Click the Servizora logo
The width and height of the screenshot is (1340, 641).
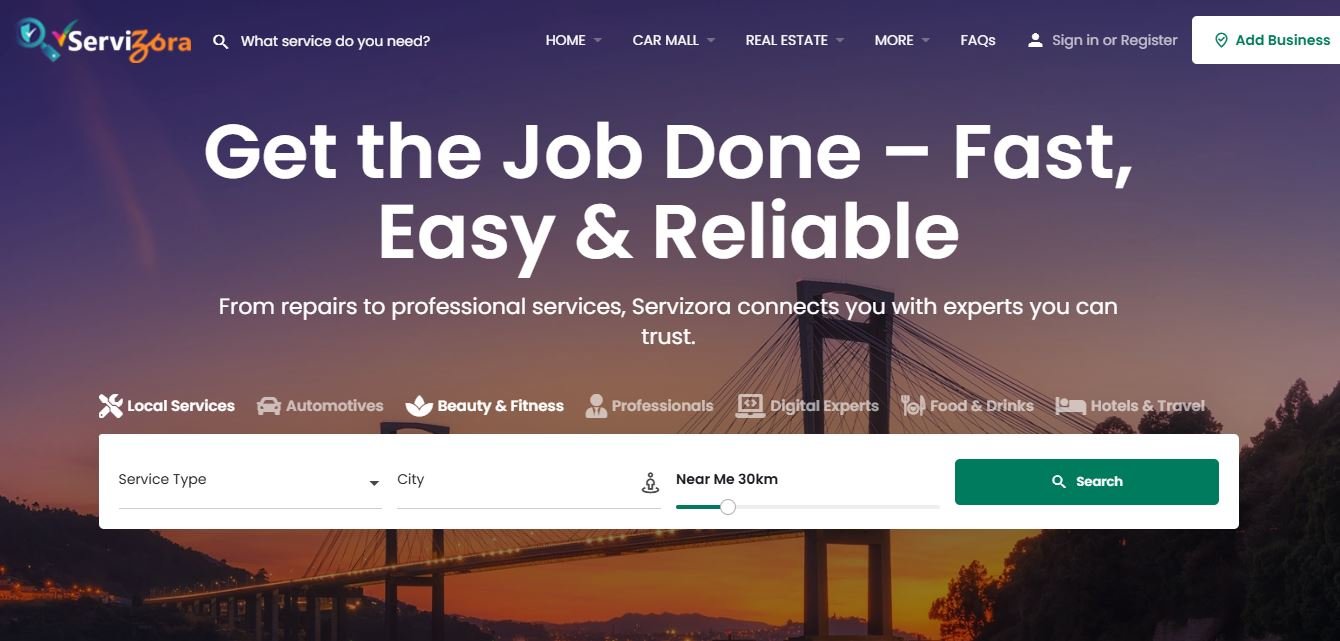(x=104, y=40)
